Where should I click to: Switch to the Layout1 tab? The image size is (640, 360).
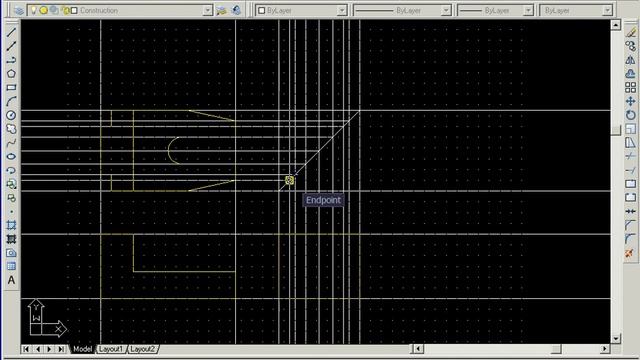(110, 349)
